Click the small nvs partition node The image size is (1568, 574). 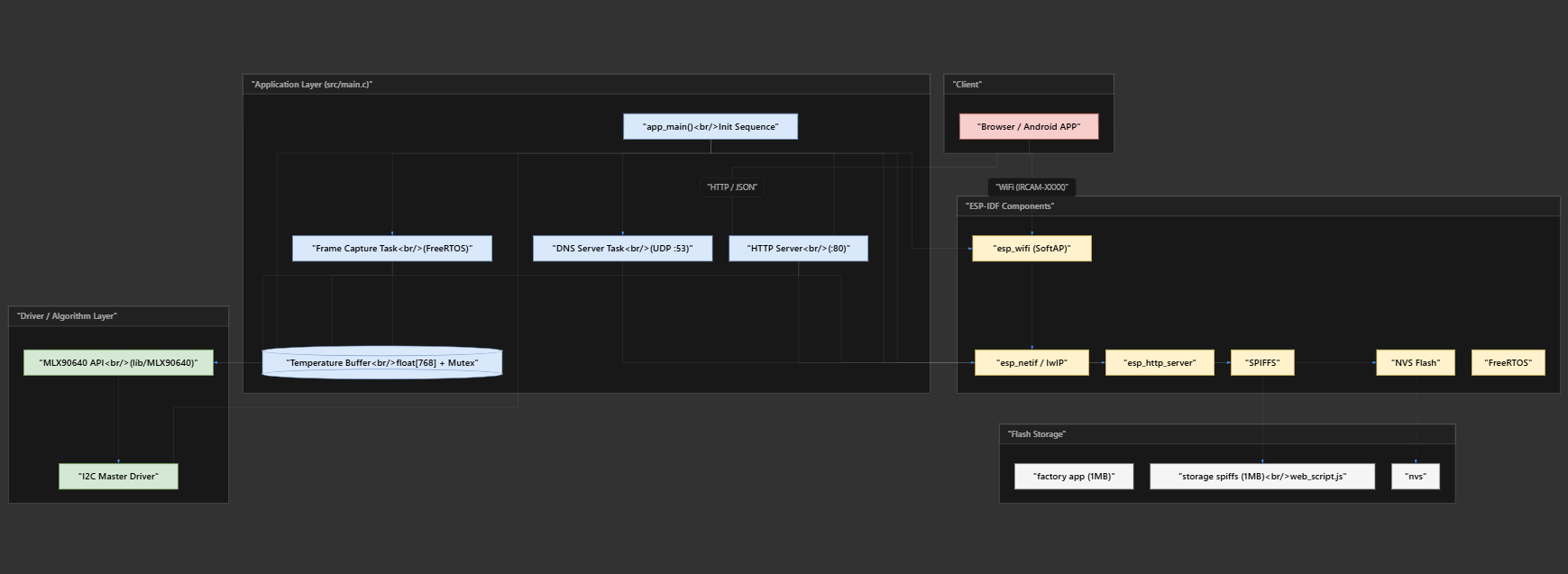pyautogui.click(x=1416, y=477)
